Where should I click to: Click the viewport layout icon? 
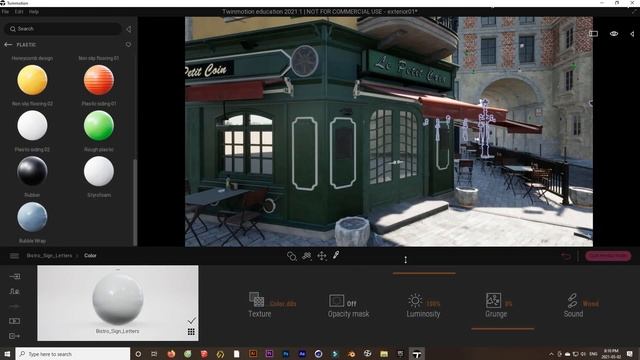click(593, 33)
